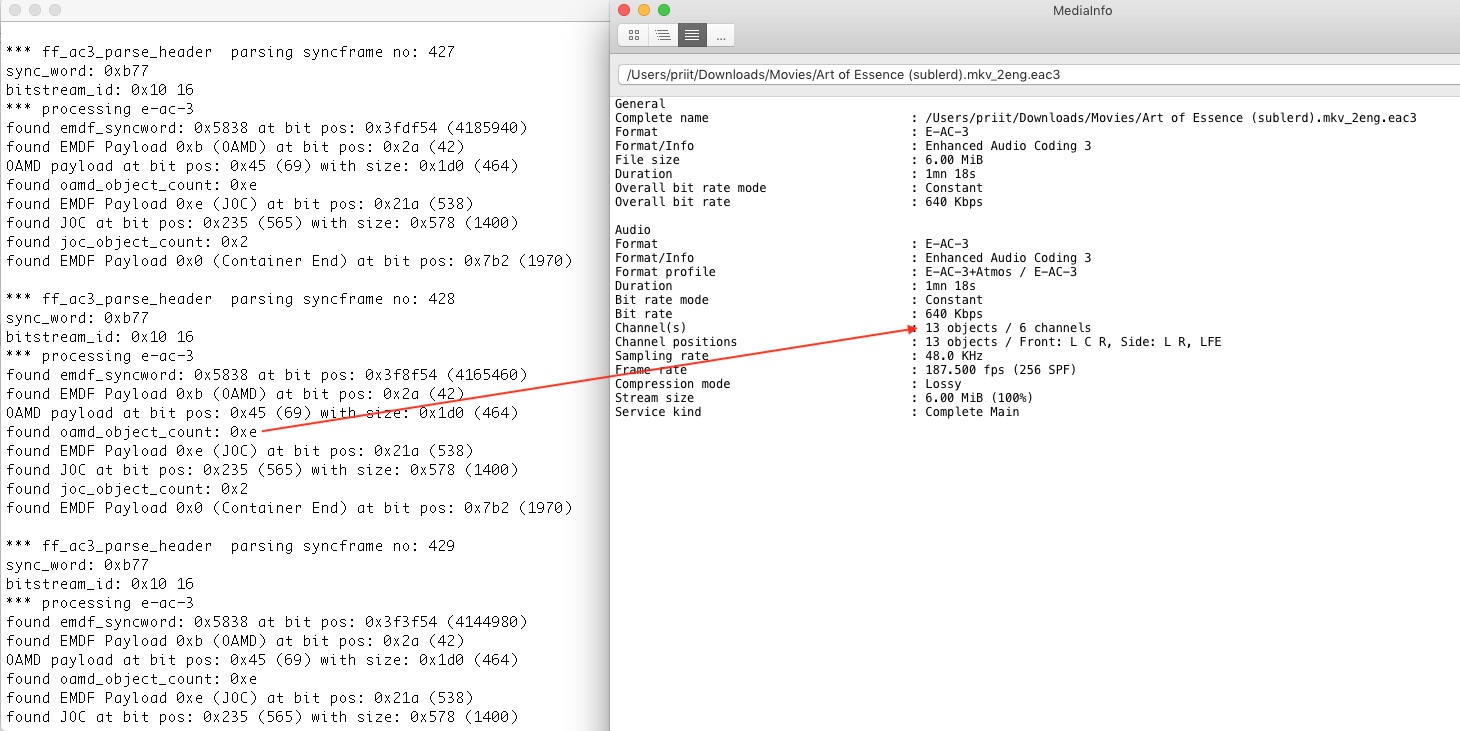Viewport: 1460px width, 731px height.
Task: Click the 'parsing syncframe no: 427' line
Action: pyautogui.click(x=230, y=52)
